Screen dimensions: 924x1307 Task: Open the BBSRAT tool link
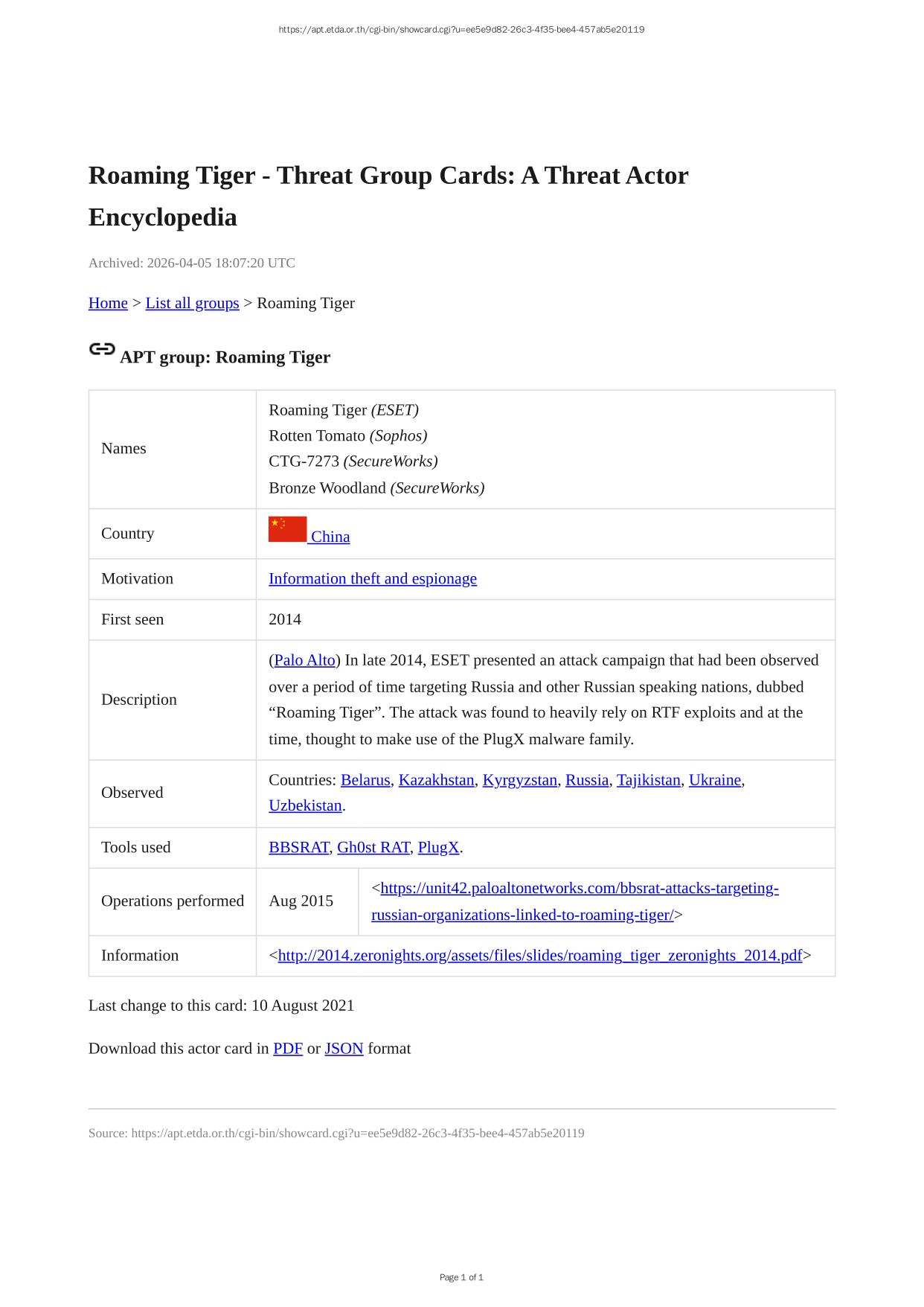298,847
